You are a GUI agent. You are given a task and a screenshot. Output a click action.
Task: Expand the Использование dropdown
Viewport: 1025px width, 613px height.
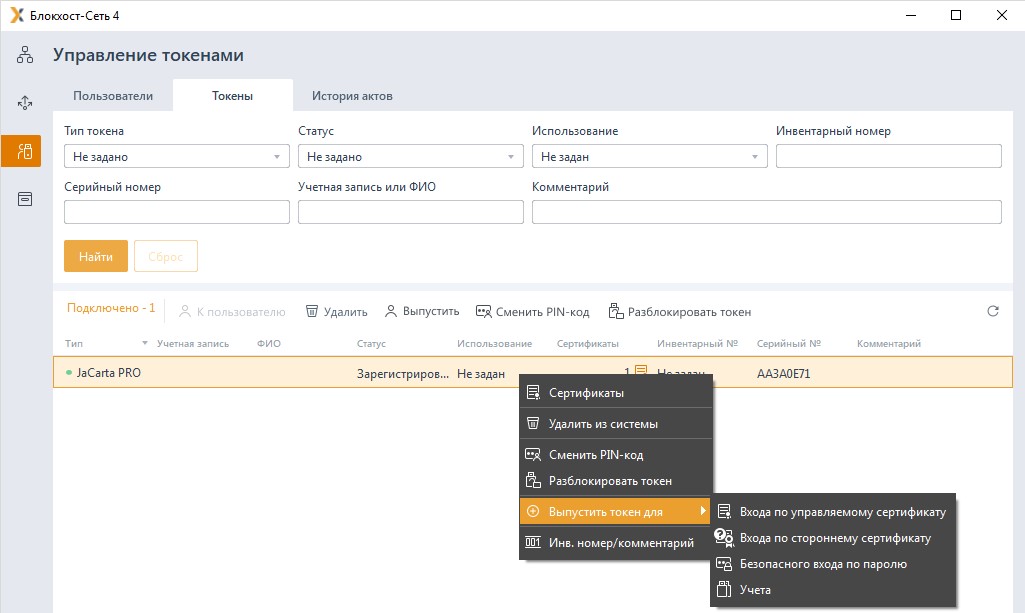coord(649,157)
